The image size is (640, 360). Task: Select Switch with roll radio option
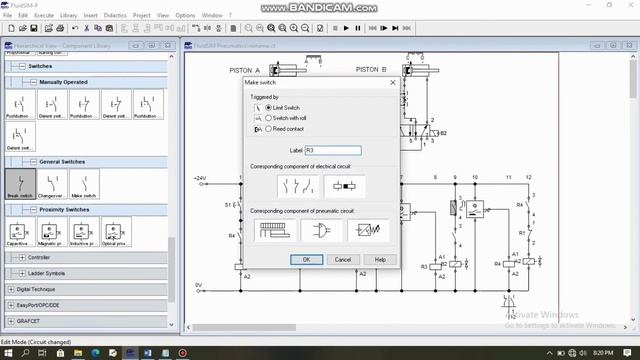pyautogui.click(x=268, y=118)
